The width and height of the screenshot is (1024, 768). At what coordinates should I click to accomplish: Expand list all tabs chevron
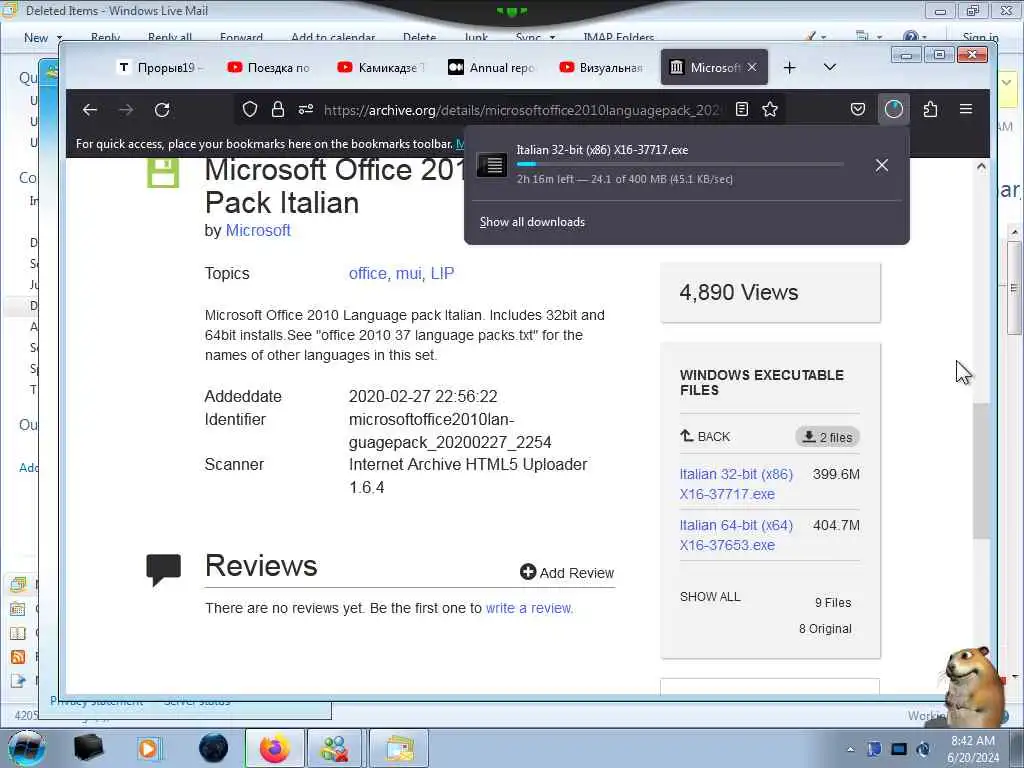pyautogui.click(x=830, y=67)
